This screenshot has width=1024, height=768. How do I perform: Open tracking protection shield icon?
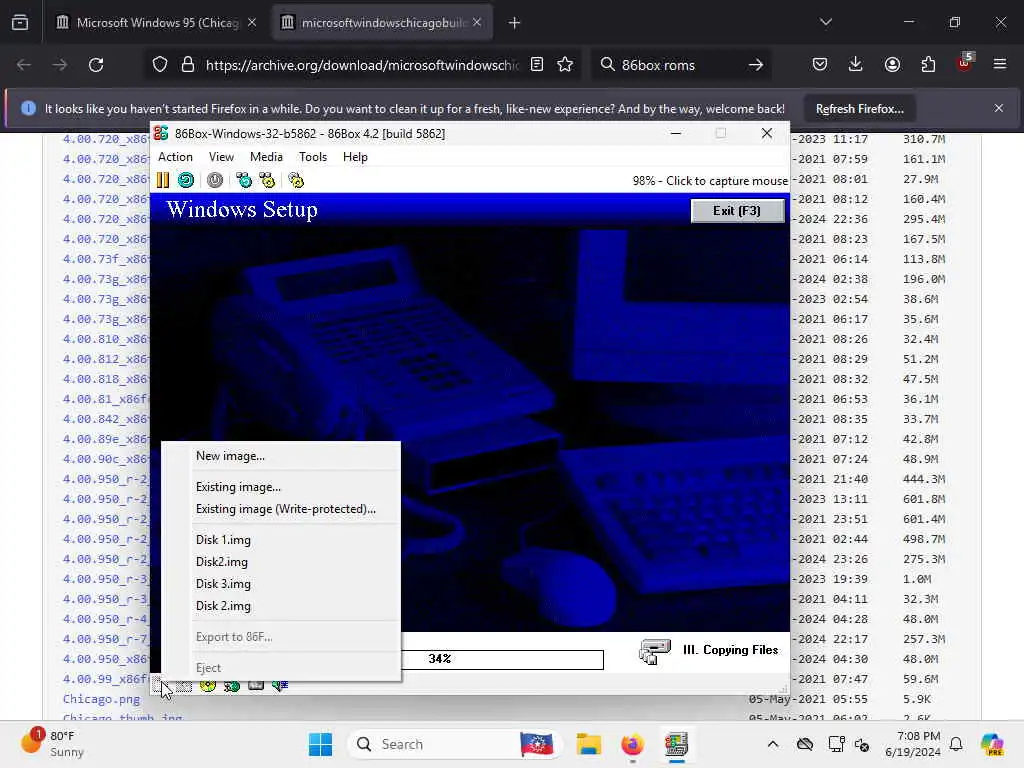tap(160, 65)
